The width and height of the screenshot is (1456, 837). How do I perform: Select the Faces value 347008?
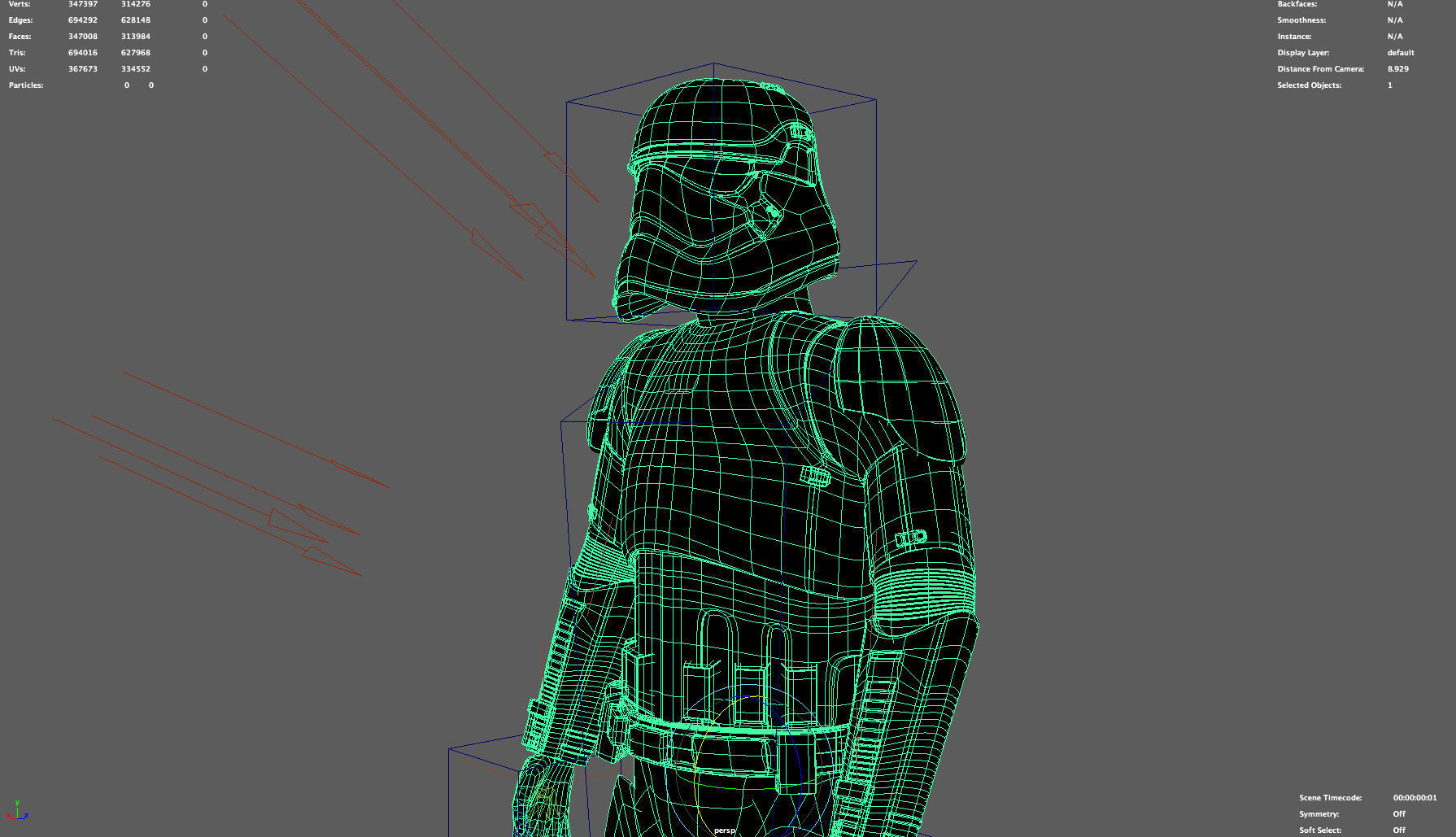click(83, 37)
